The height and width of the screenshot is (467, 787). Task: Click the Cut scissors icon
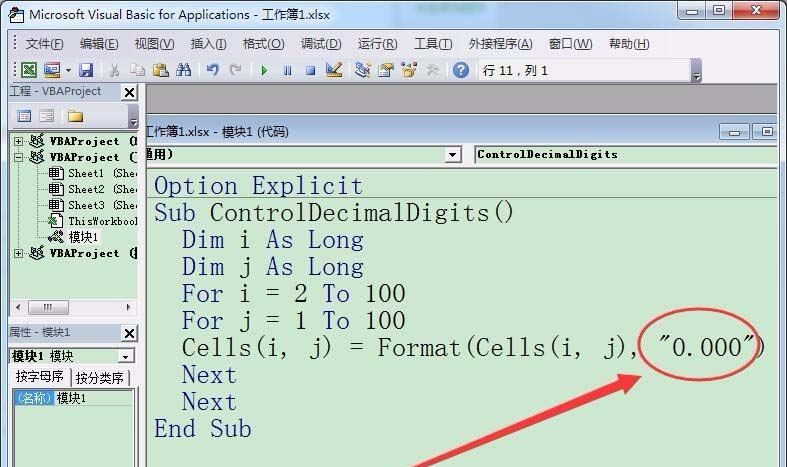pyautogui.click(x=114, y=70)
